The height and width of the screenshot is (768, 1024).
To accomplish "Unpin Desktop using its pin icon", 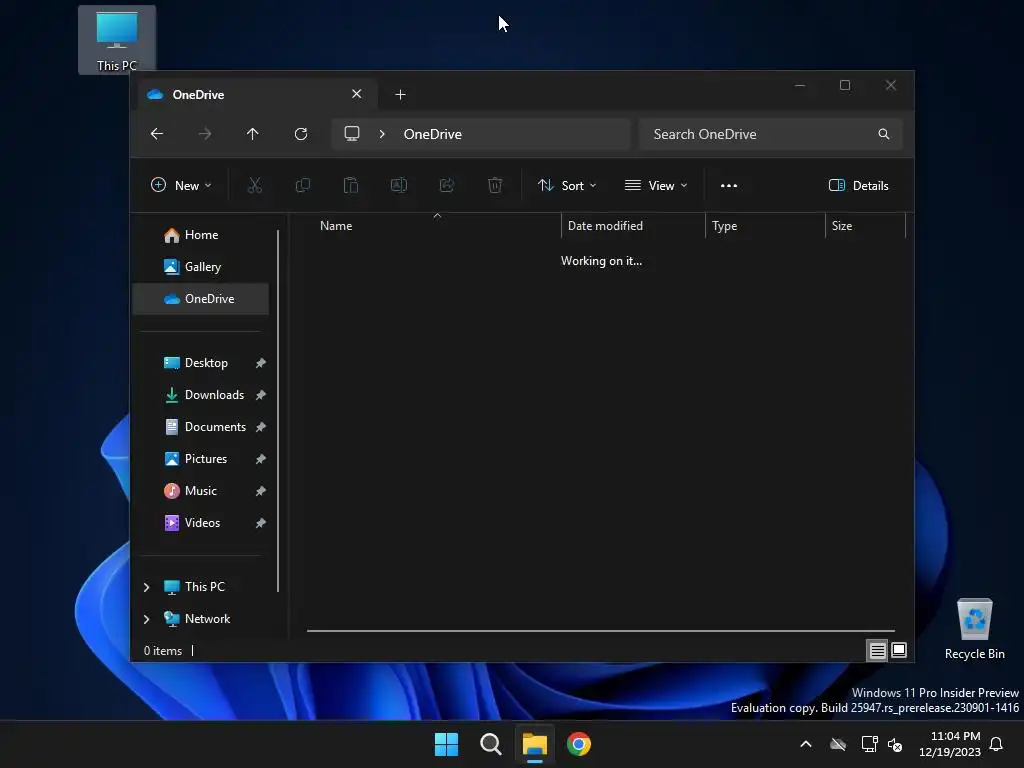I will (261, 363).
